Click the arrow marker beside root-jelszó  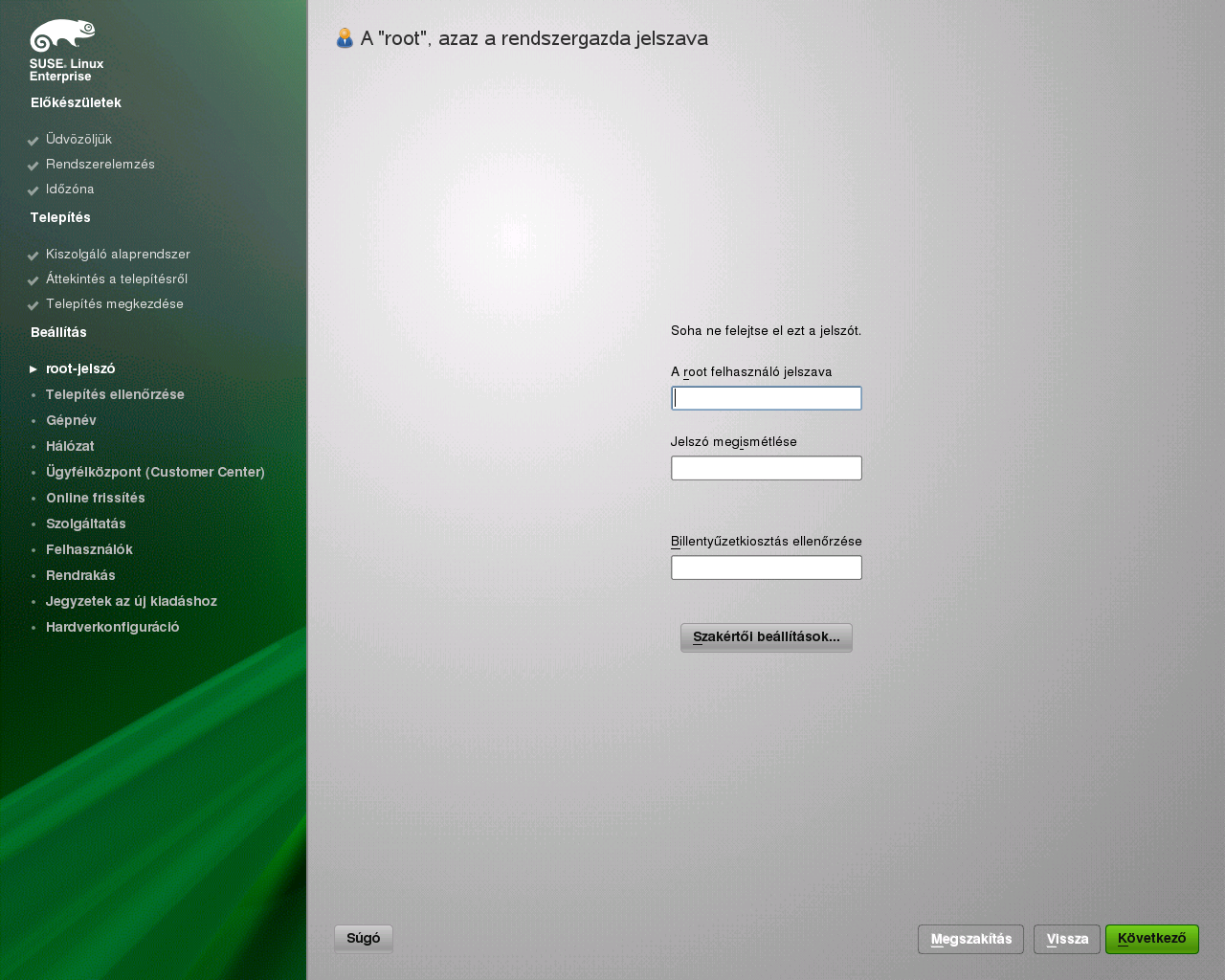point(33,368)
